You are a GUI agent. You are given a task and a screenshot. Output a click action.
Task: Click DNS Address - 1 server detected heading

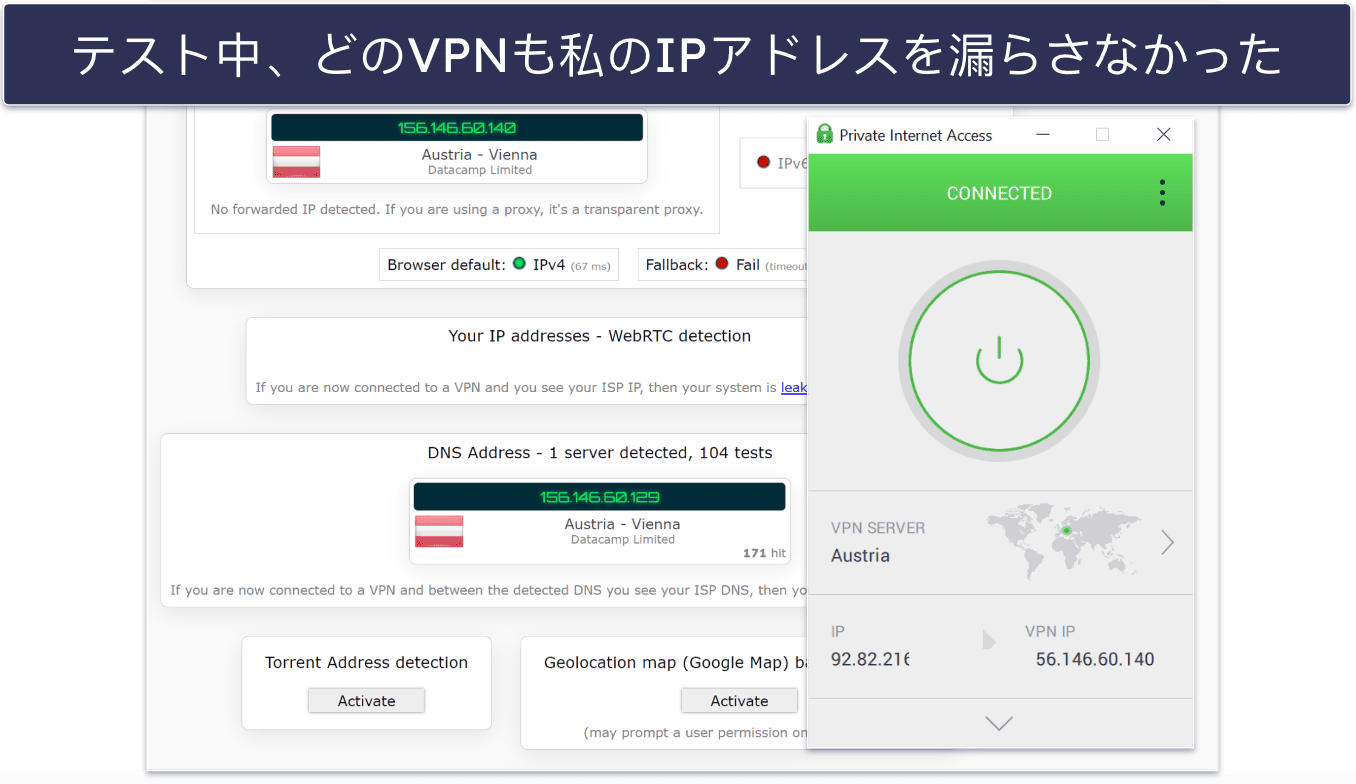tap(600, 453)
